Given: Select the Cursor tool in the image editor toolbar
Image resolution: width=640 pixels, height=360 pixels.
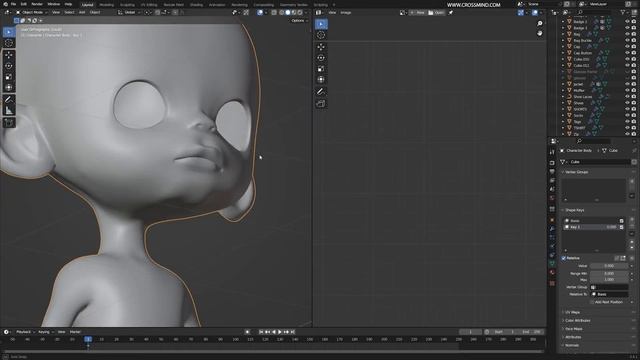Looking at the screenshot, I should coord(321,35).
